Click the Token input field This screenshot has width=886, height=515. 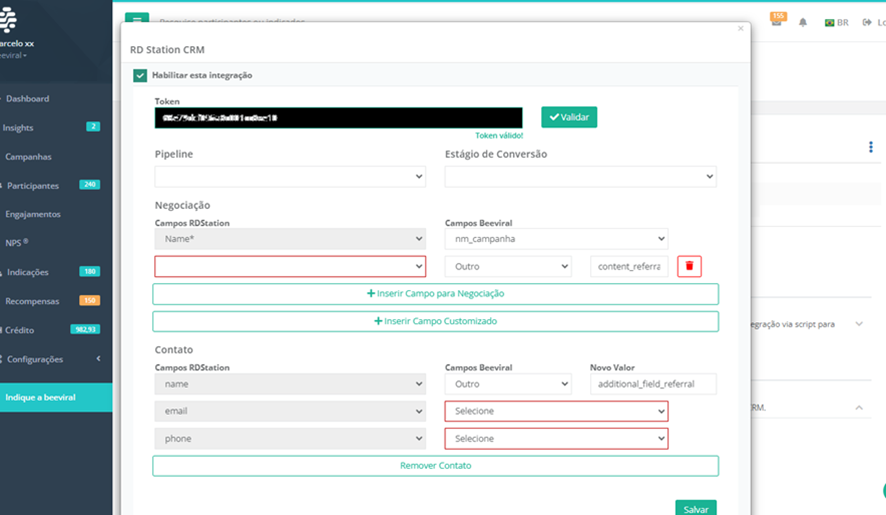(x=338, y=118)
